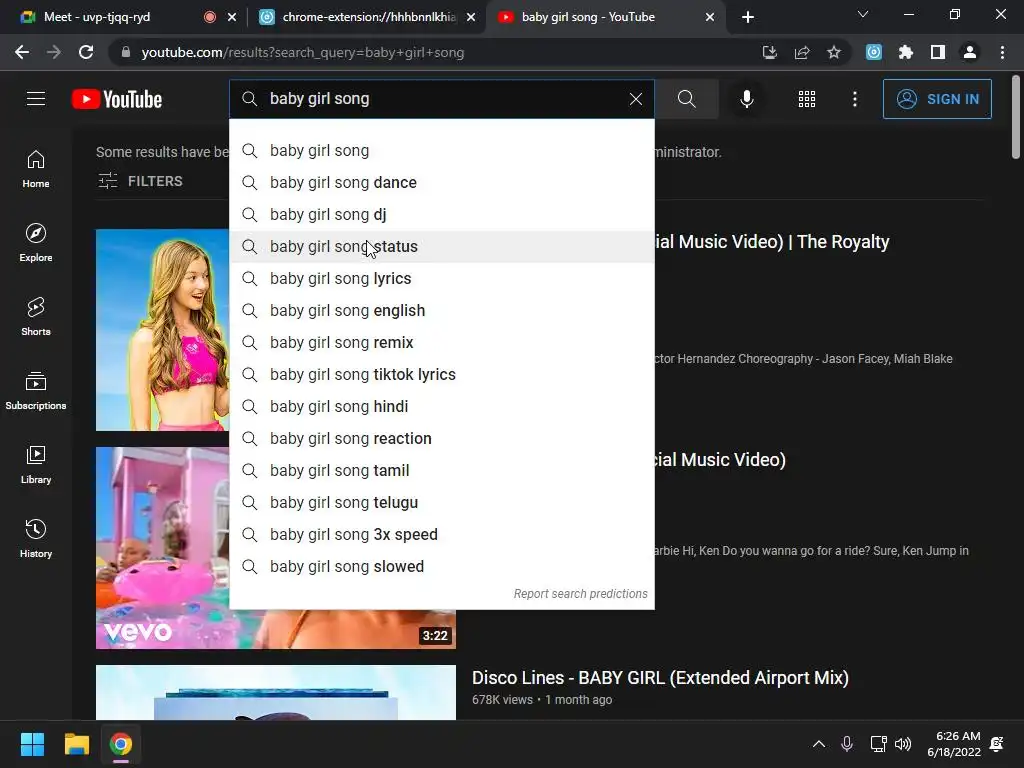Share this page icon
Image resolution: width=1024 pixels, height=768 pixels.
[x=802, y=52]
